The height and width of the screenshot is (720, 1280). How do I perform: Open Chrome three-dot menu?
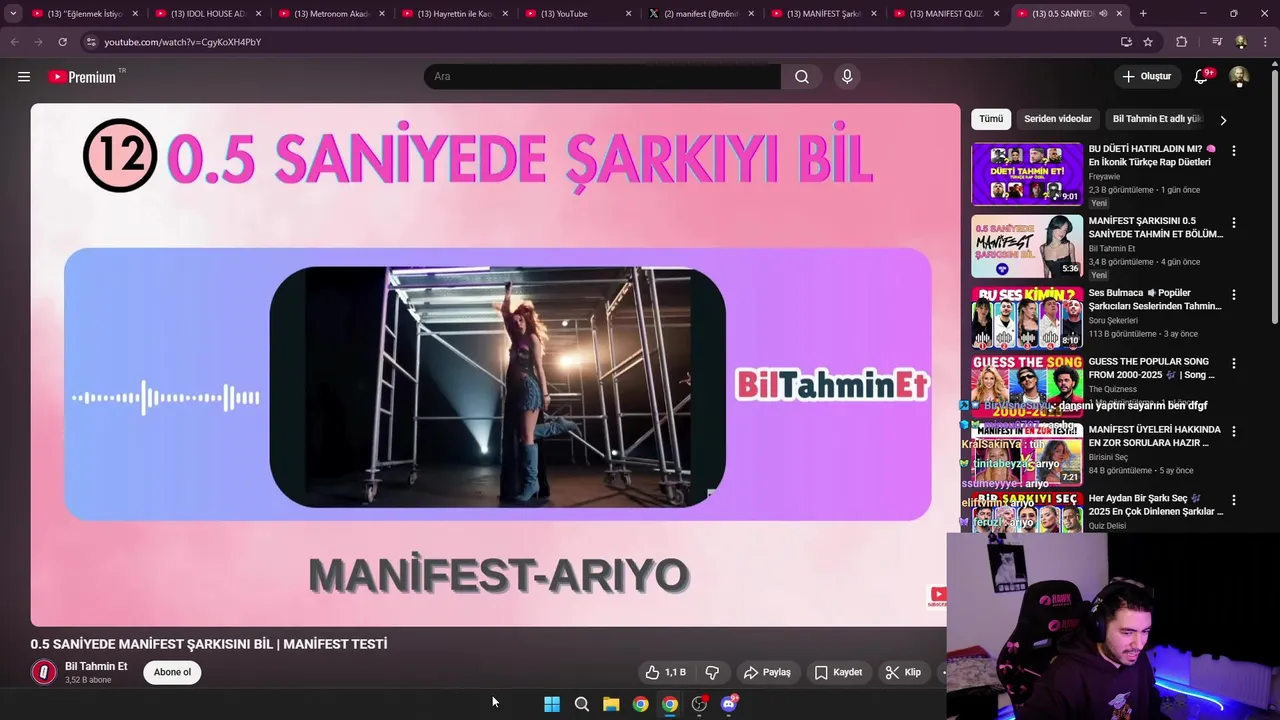pos(1265,42)
